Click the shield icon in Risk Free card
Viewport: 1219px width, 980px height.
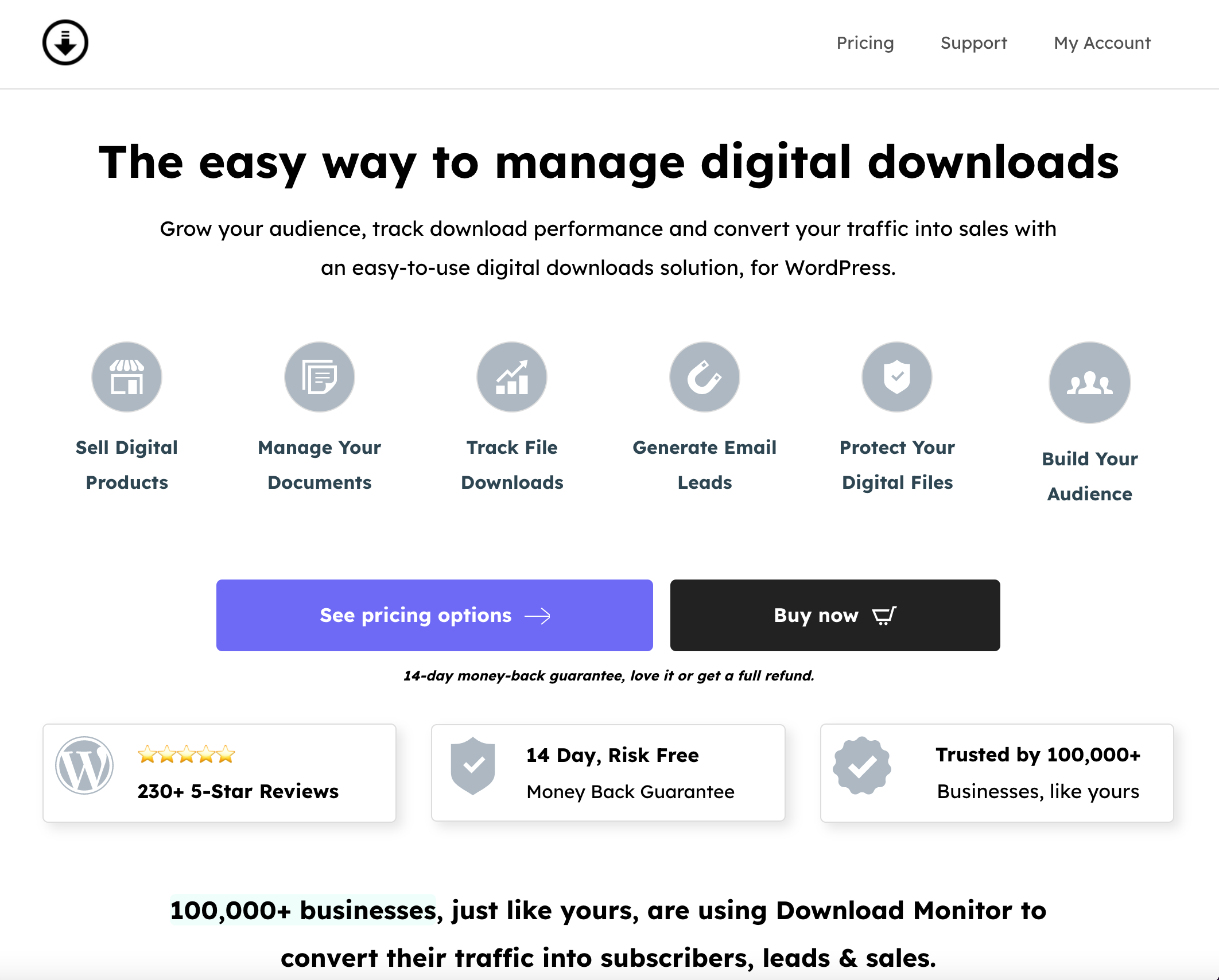[473, 765]
